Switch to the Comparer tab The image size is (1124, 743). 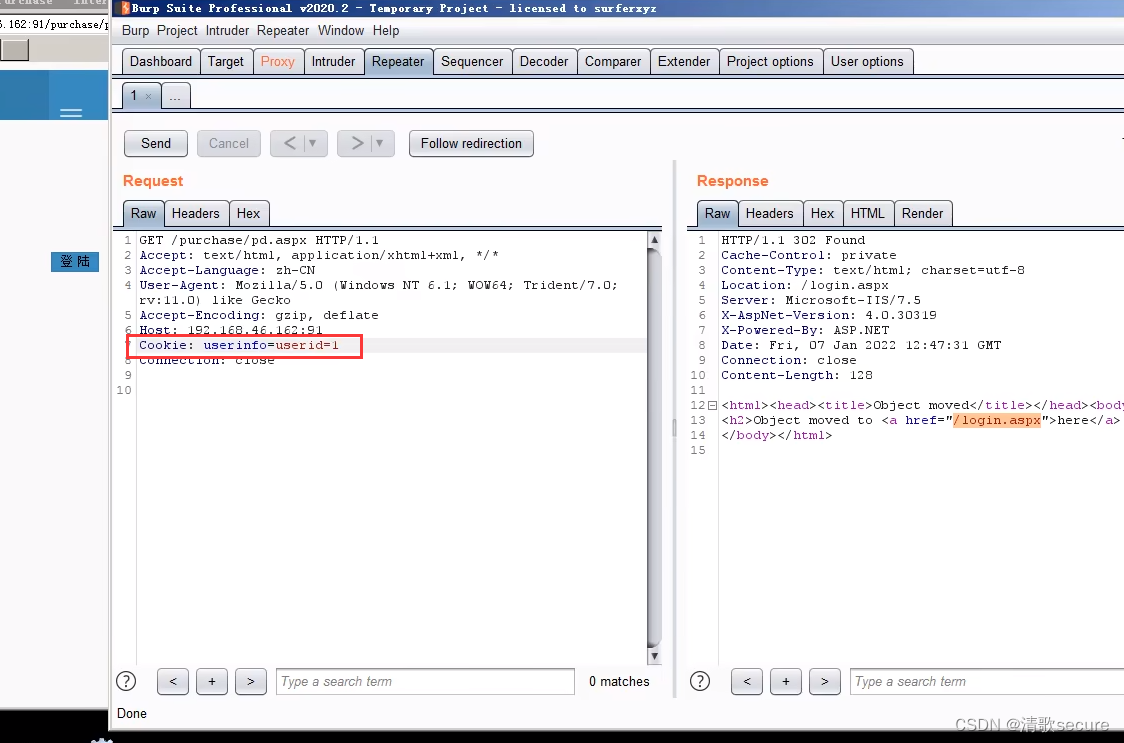click(613, 62)
